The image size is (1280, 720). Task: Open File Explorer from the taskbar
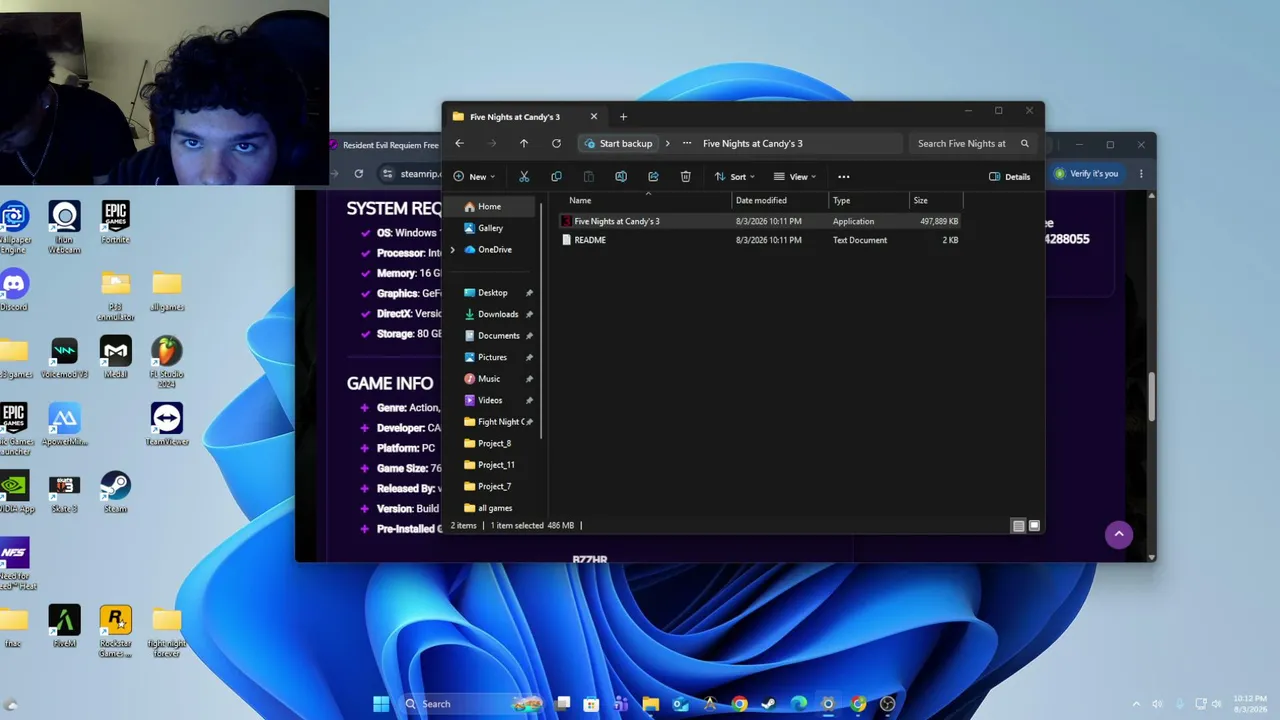tap(651, 704)
